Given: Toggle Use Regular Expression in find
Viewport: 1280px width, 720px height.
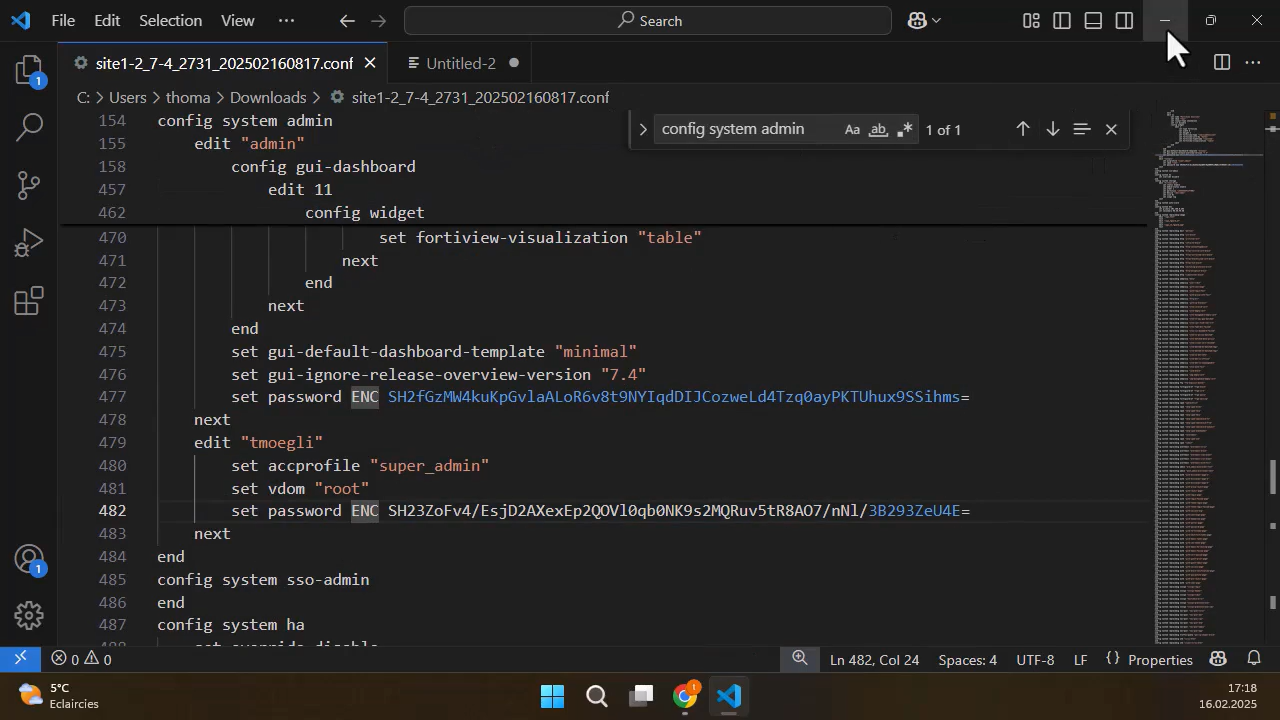Looking at the screenshot, I should 905,129.
